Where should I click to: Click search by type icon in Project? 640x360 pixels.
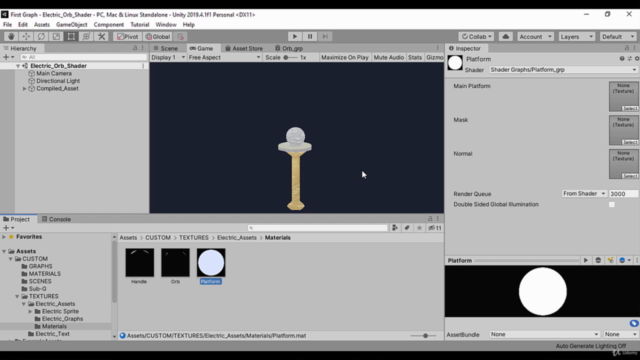(x=395, y=228)
